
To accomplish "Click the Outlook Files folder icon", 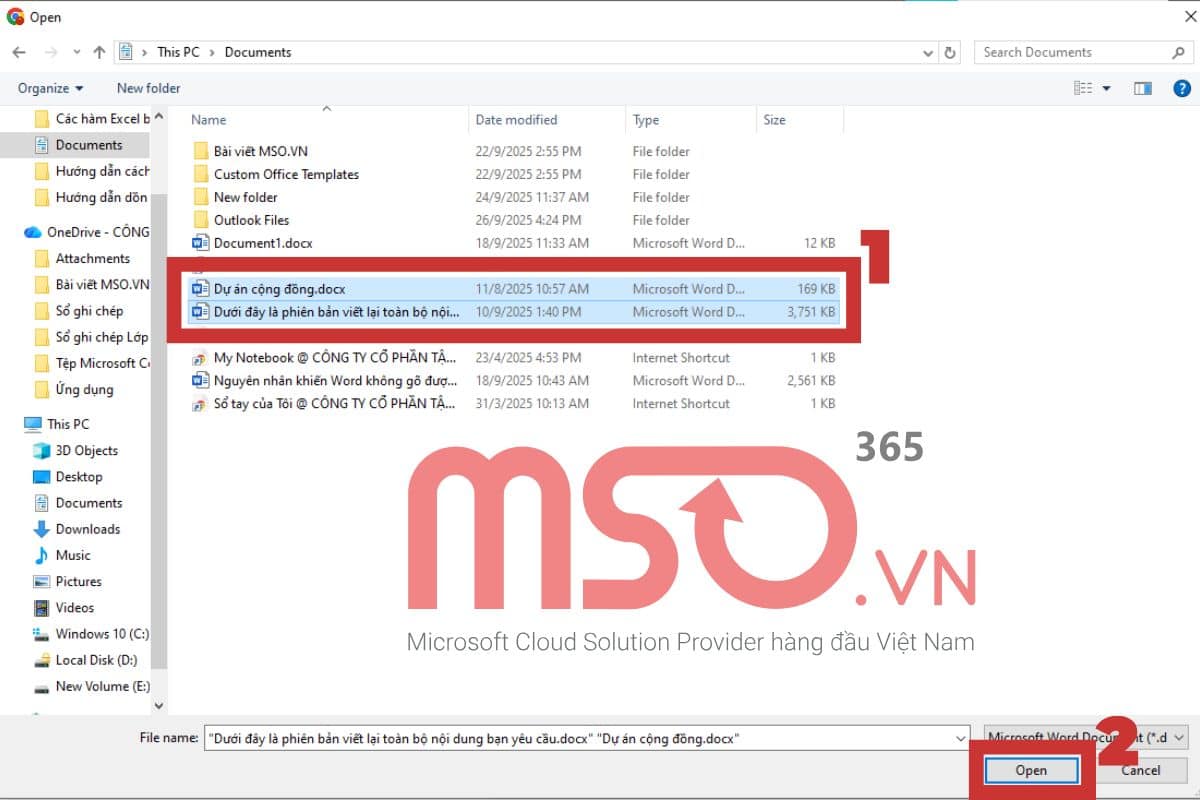I will (x=199, y=220).
